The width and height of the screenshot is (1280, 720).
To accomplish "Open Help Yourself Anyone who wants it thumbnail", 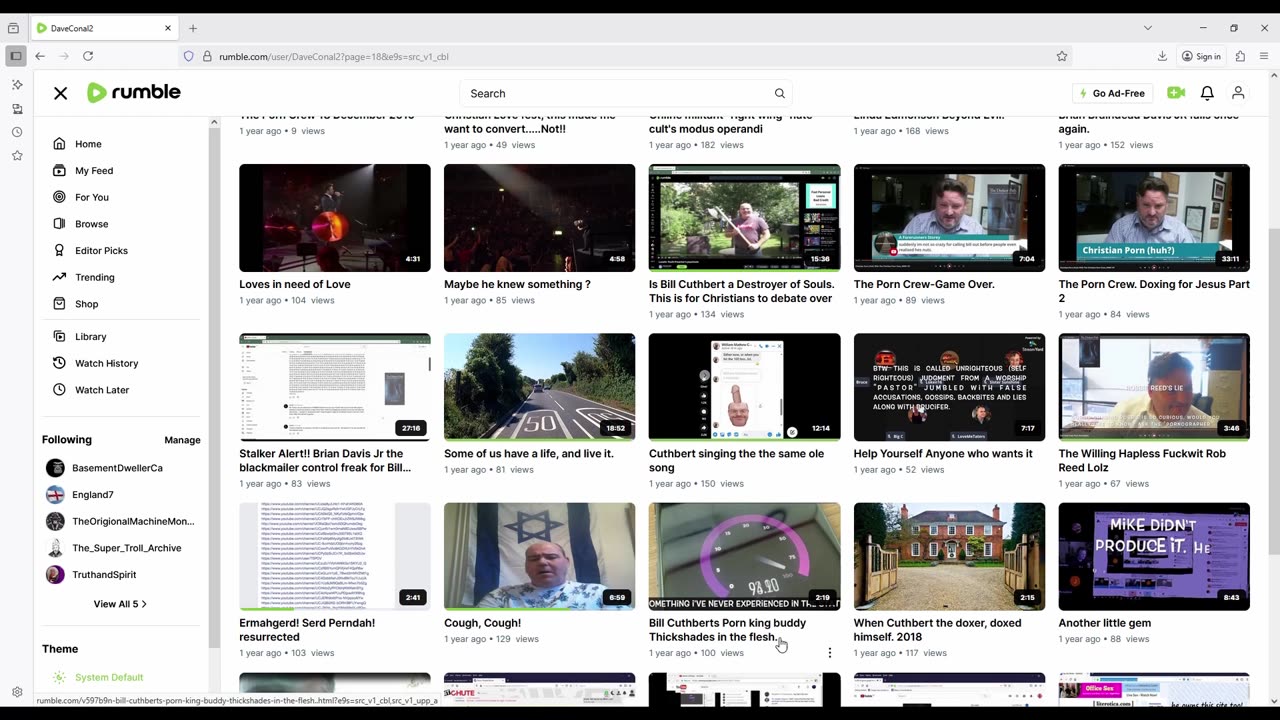I will [949, 387].
